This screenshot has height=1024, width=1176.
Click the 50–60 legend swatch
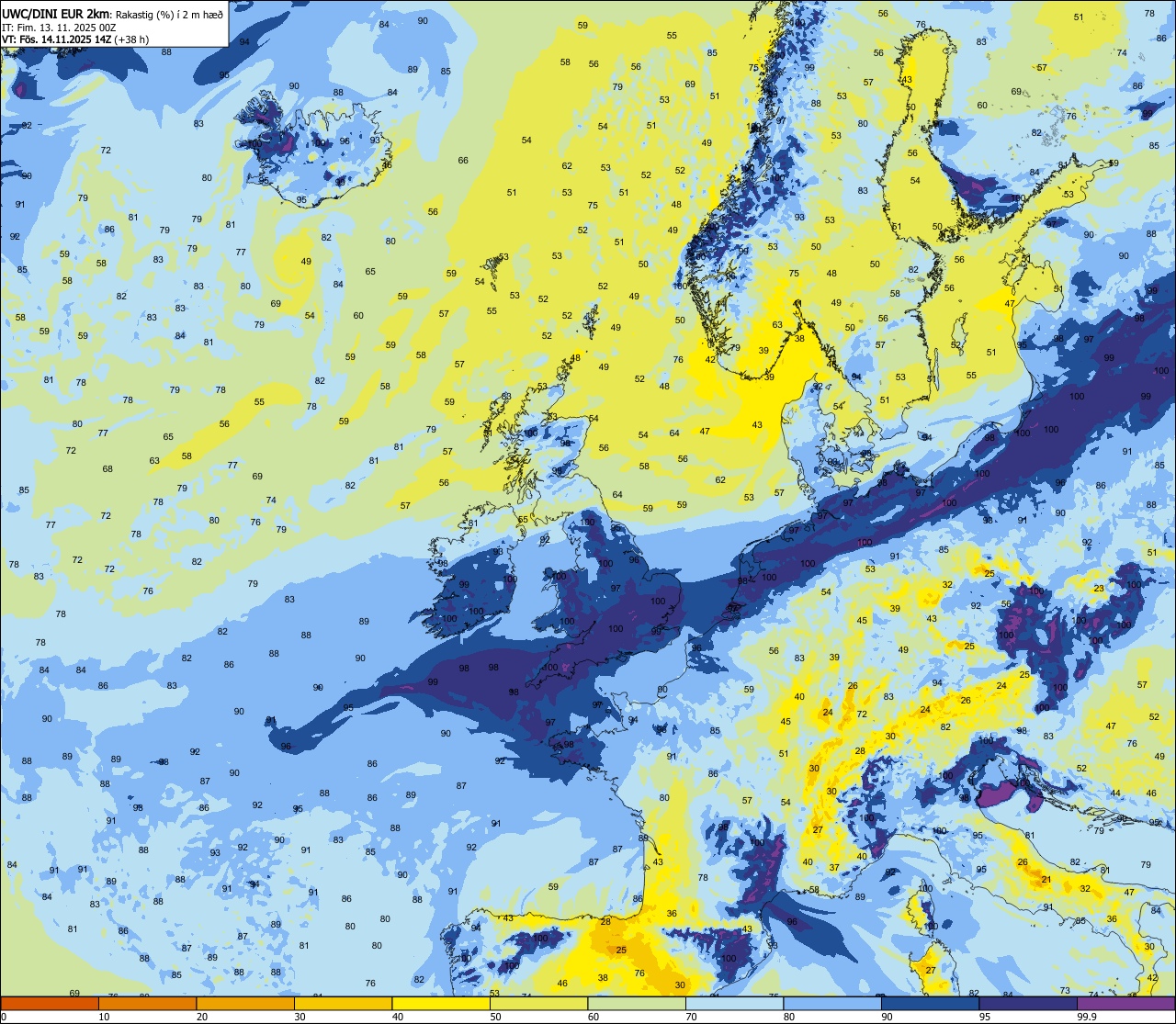point(538,1003)
